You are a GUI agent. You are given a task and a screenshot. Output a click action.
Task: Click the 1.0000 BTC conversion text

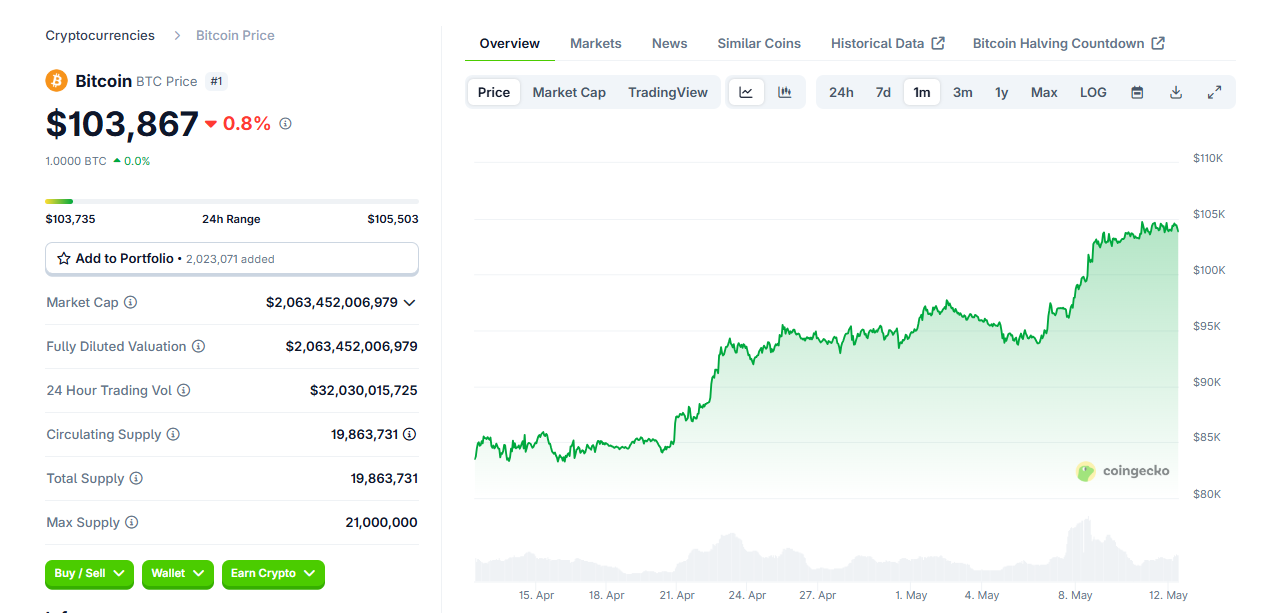coord(76,161)
